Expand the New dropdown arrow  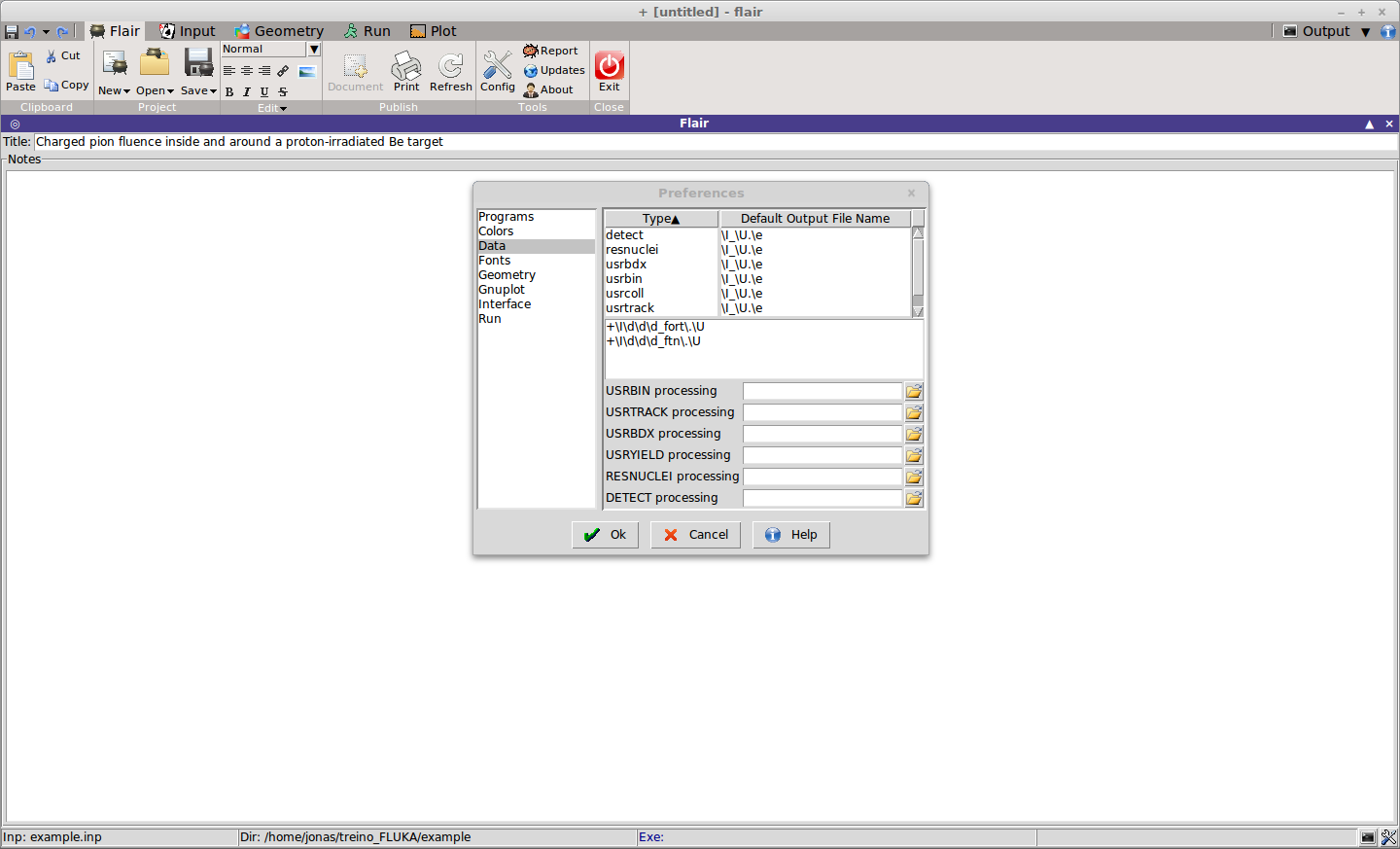pos(126,91)
